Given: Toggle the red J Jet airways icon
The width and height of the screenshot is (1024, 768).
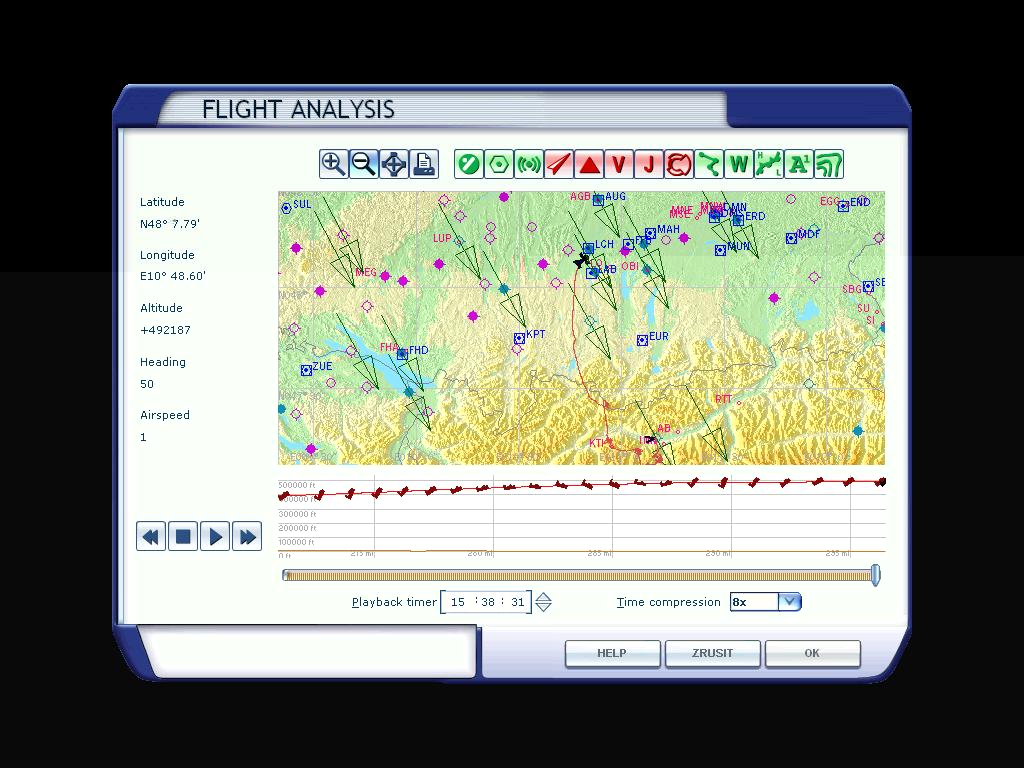Looking at the screenshot, I should pos(649,164).
